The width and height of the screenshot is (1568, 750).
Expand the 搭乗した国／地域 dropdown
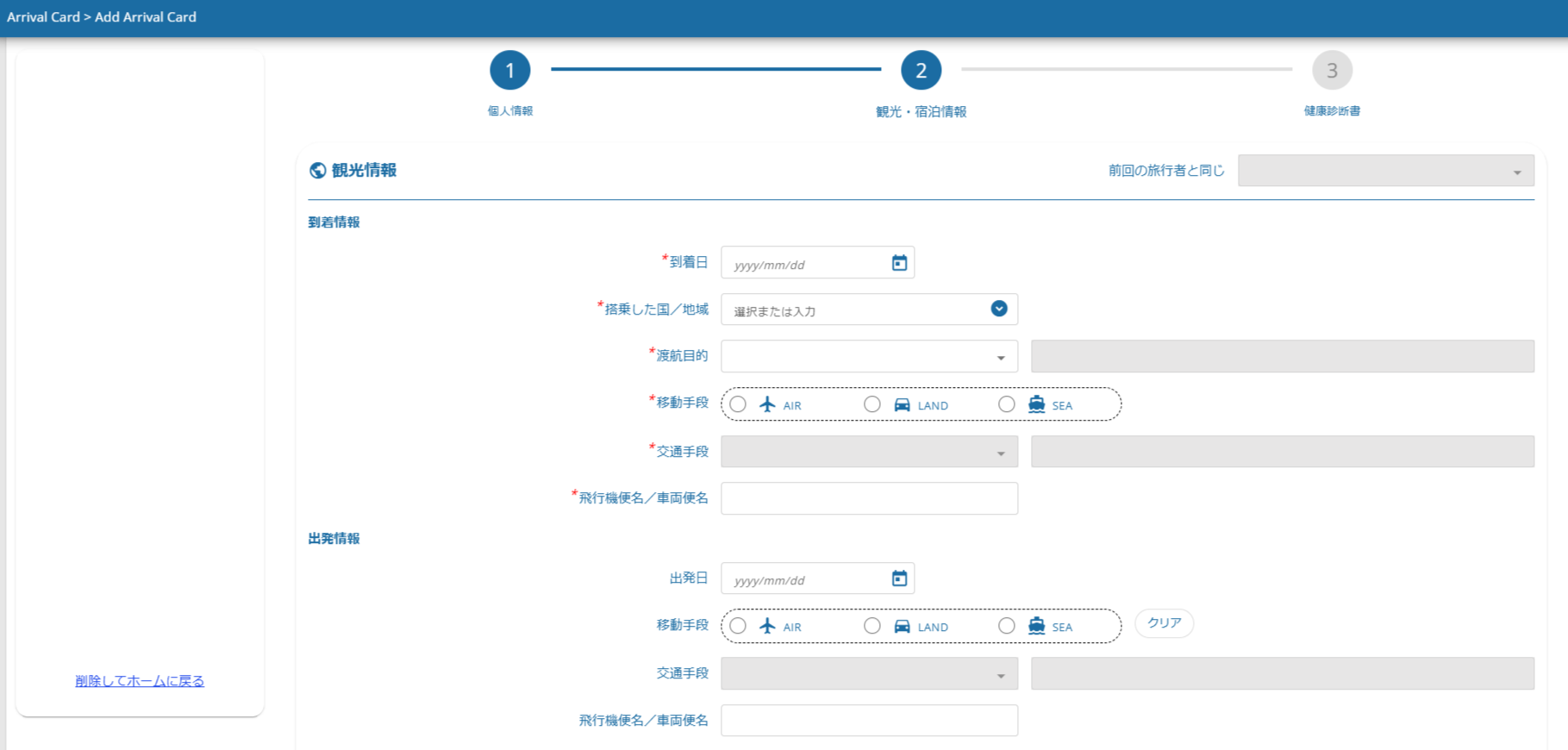coord(999,309)
